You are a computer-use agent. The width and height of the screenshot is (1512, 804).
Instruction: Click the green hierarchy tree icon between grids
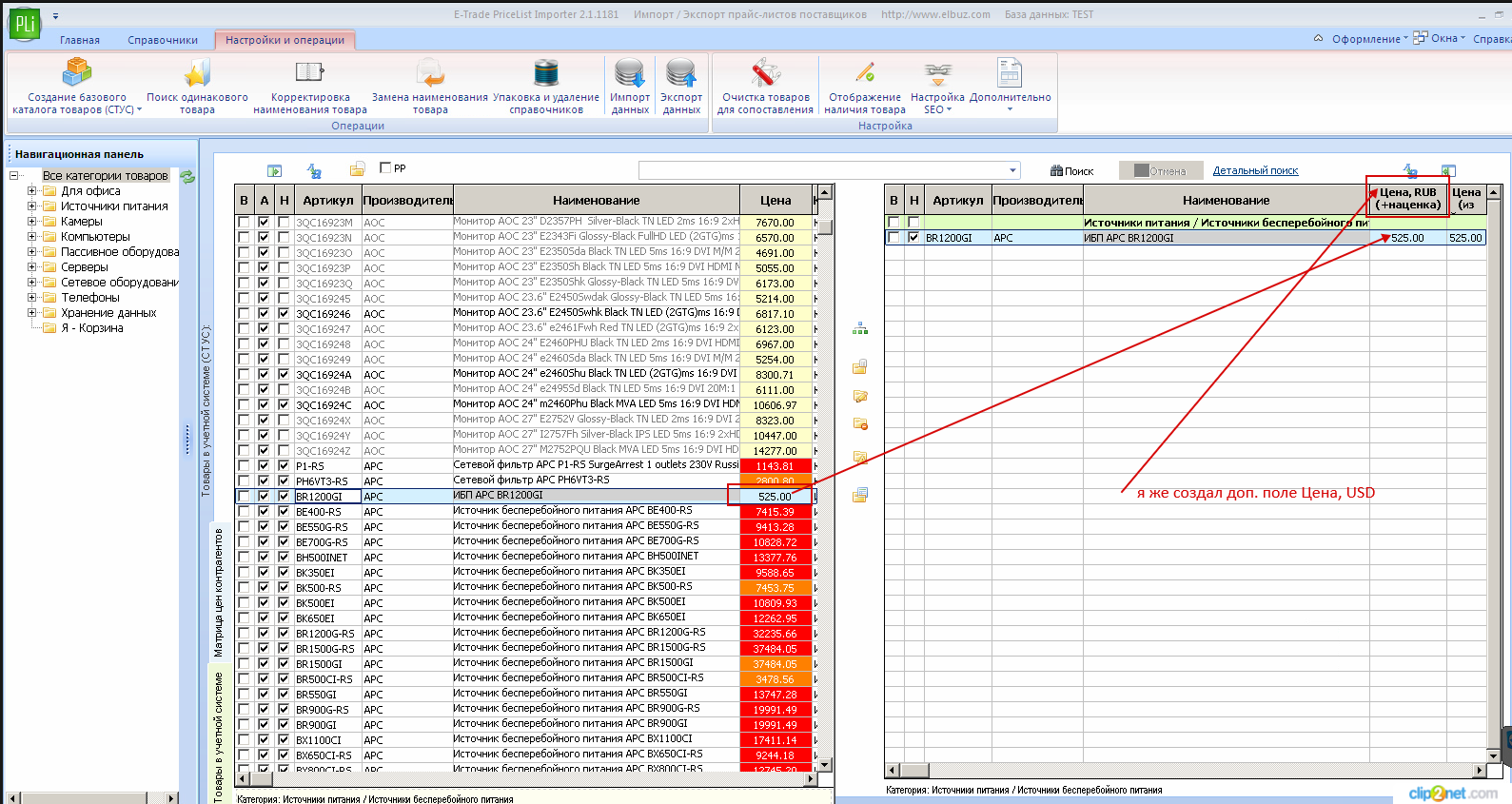click(x=860, y=328)
